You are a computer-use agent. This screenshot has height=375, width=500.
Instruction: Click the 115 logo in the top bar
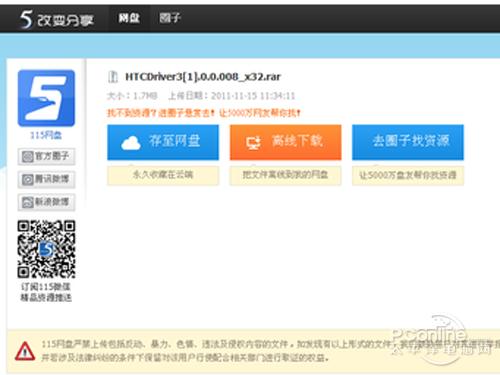(x=56, y=19)
